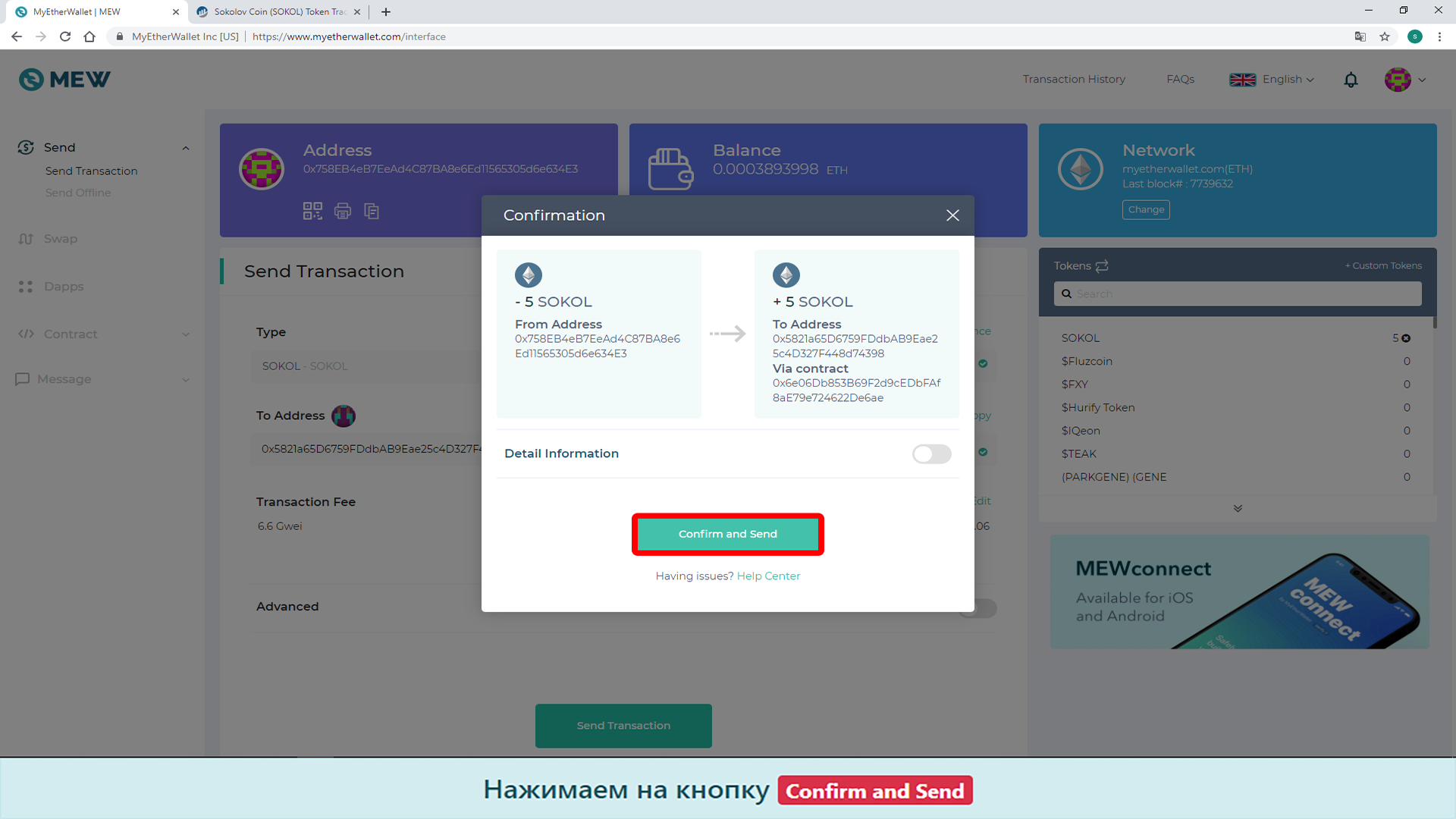The image size is (1456, 819).
Task: Open the Google Translate icon
Action: coord(1360,36)
